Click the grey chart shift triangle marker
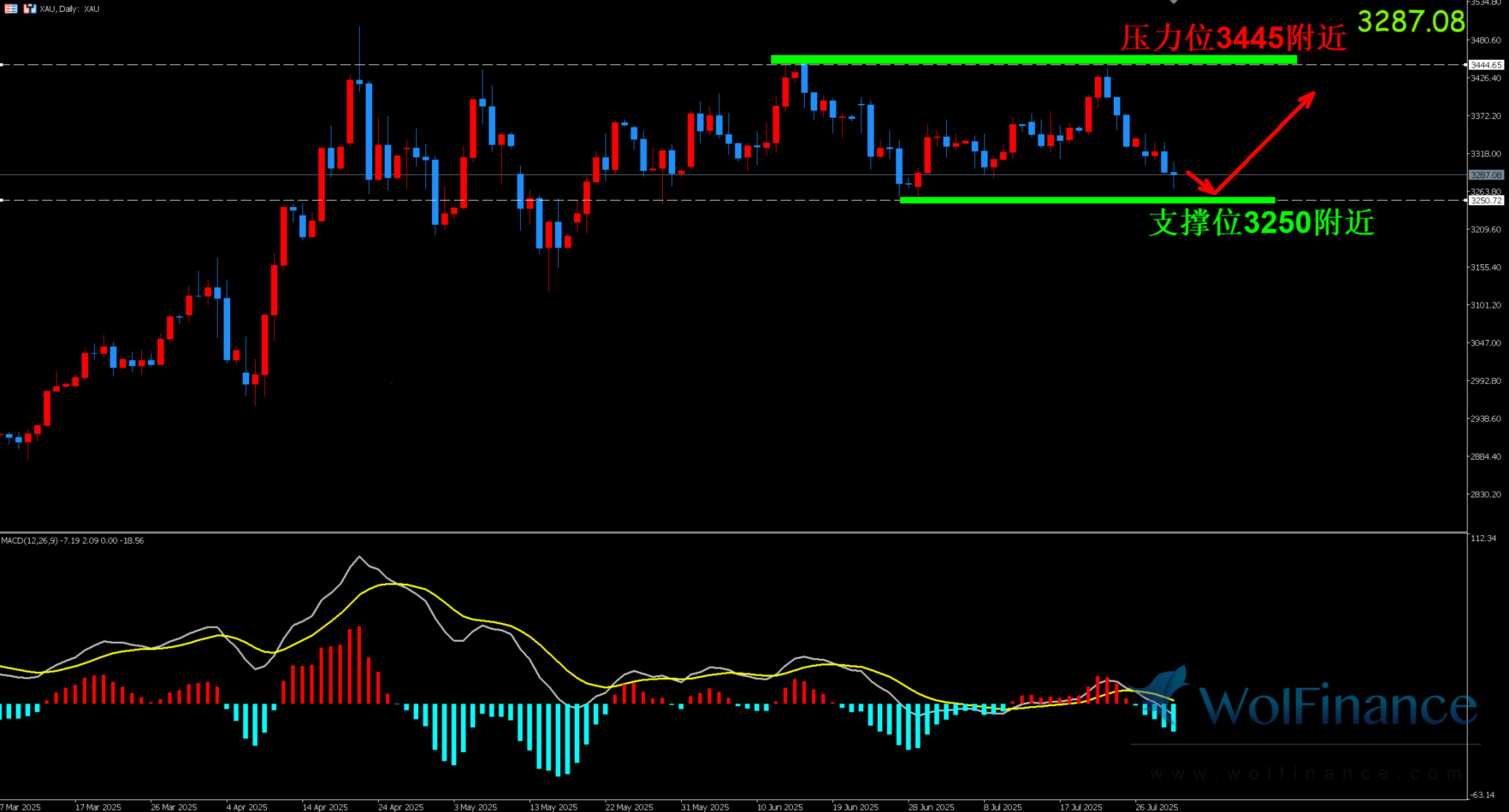This screenshot has width=1509, height=812. (1174, 2)
